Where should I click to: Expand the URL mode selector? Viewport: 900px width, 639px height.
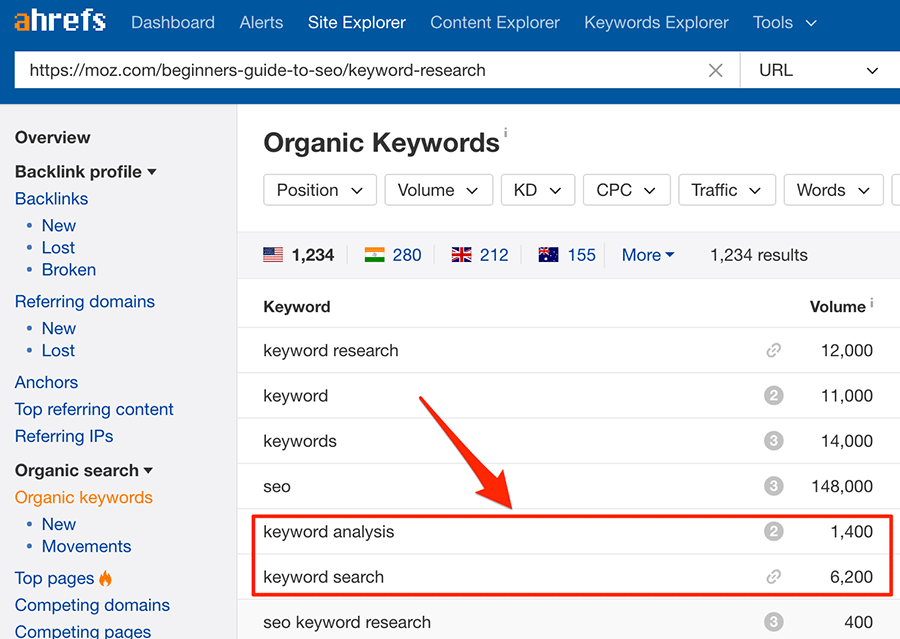[x=818, y=71]
